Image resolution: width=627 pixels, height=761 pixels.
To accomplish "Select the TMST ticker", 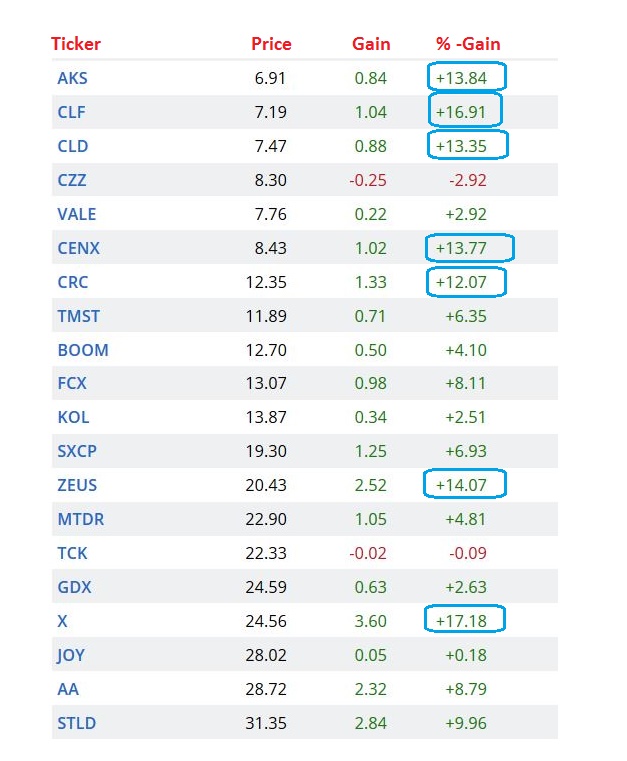I will tap(79, 316).
